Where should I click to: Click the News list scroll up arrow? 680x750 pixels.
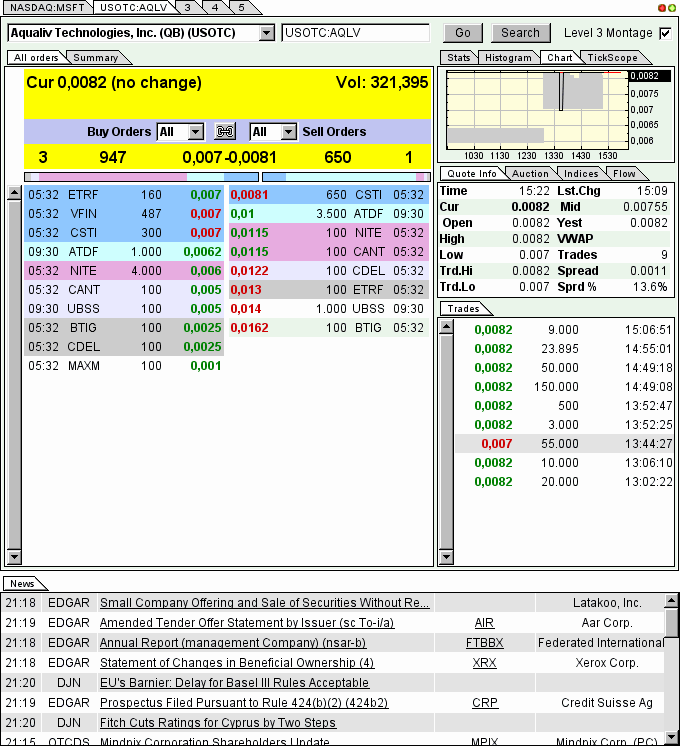tap(672, 600)
